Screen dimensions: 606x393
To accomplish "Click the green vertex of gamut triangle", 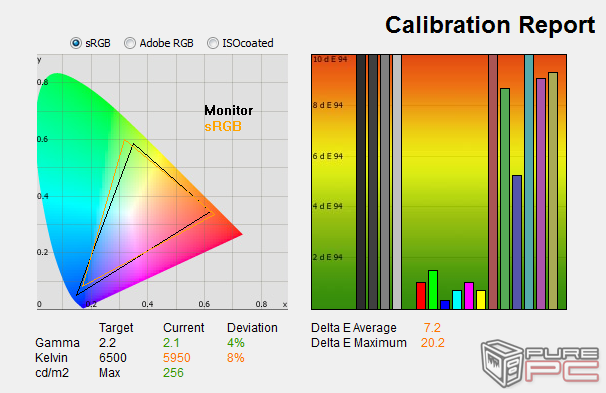I will [x=133, y=144].
